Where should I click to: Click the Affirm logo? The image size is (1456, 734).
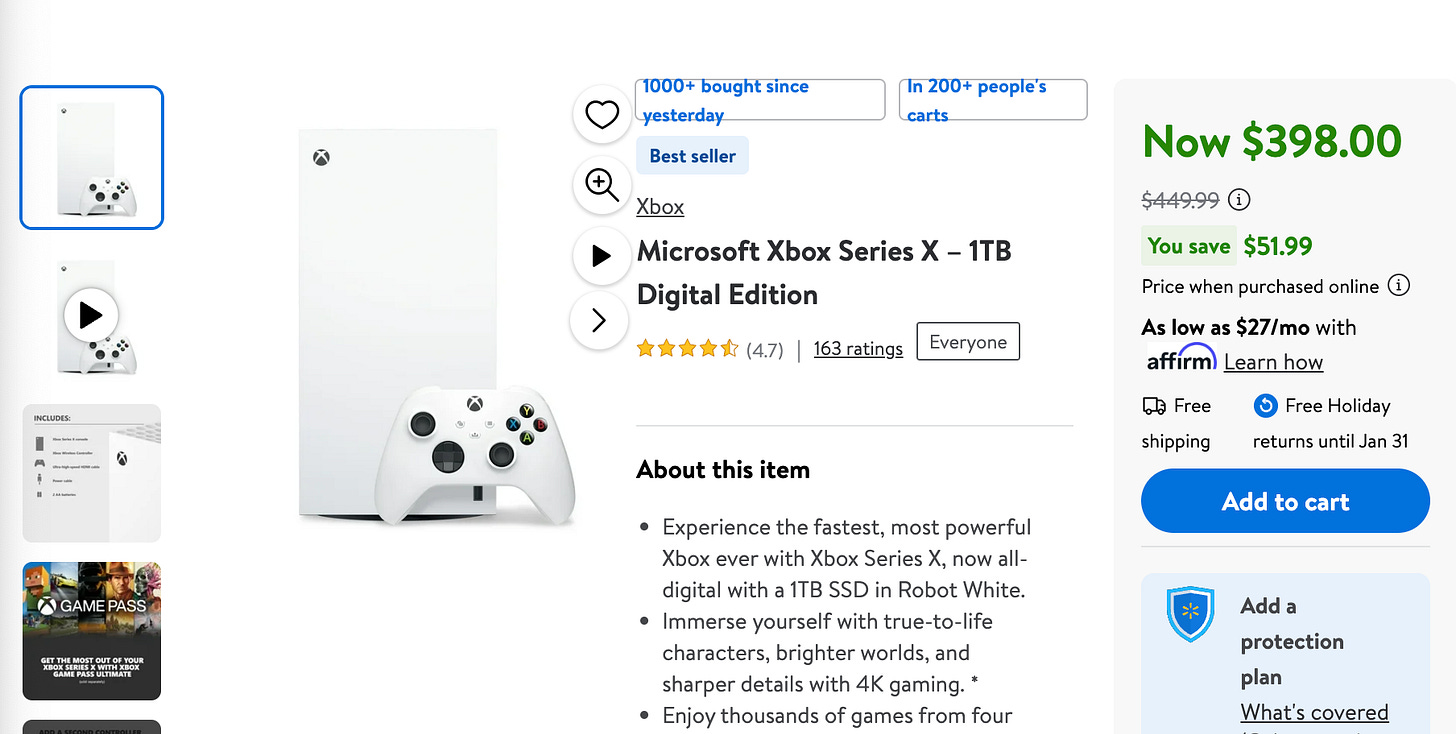pos(1181,360)
